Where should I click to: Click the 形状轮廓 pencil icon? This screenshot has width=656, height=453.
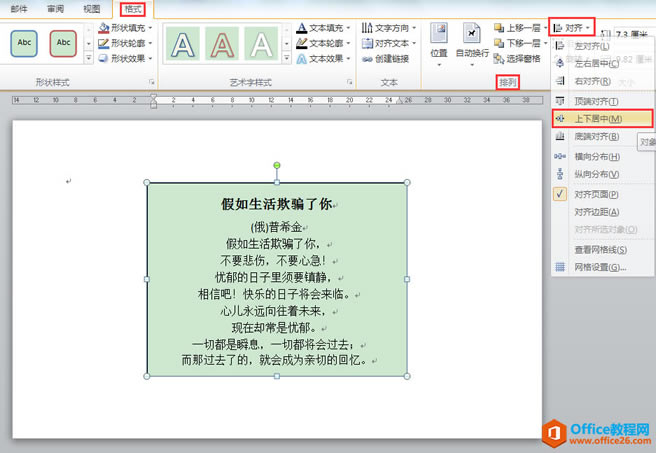tap(103, 43)
